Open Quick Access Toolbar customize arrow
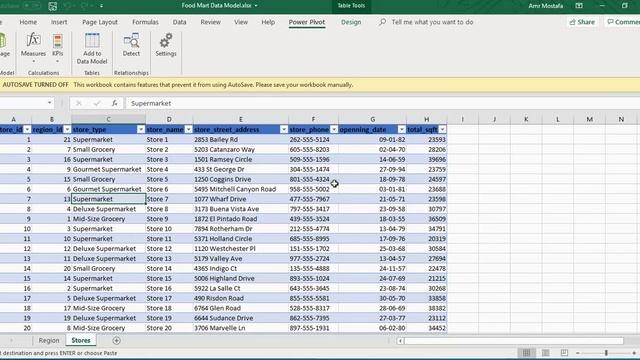 101,6
